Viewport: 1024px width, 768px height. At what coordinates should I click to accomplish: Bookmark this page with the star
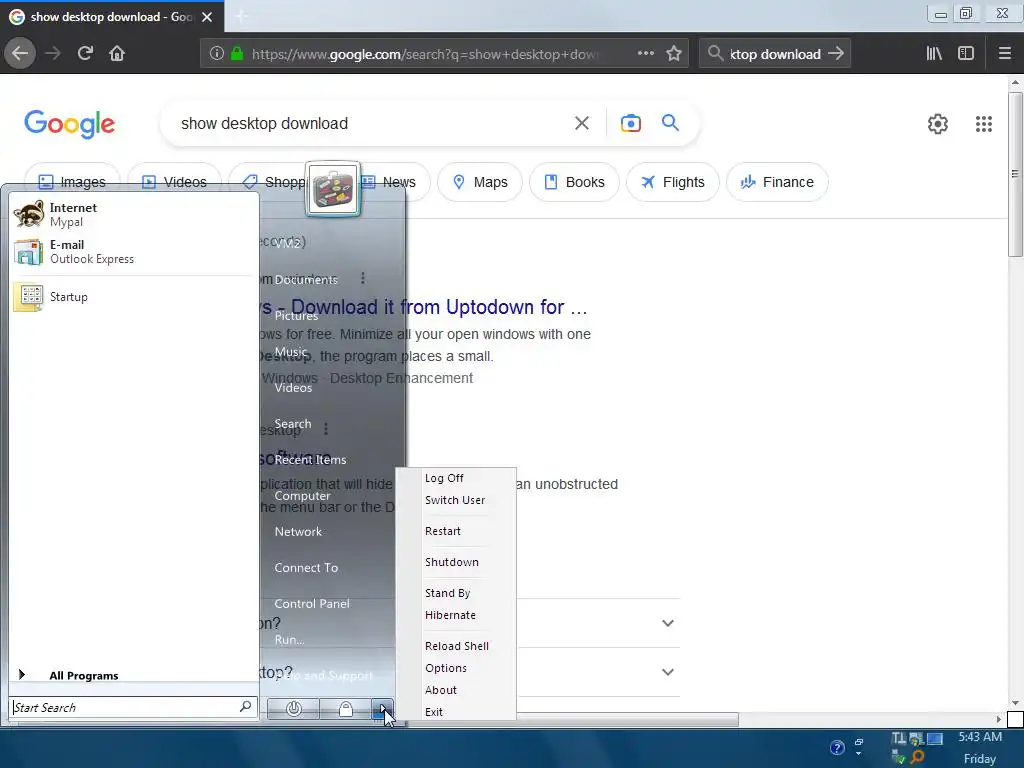(674, 54)
